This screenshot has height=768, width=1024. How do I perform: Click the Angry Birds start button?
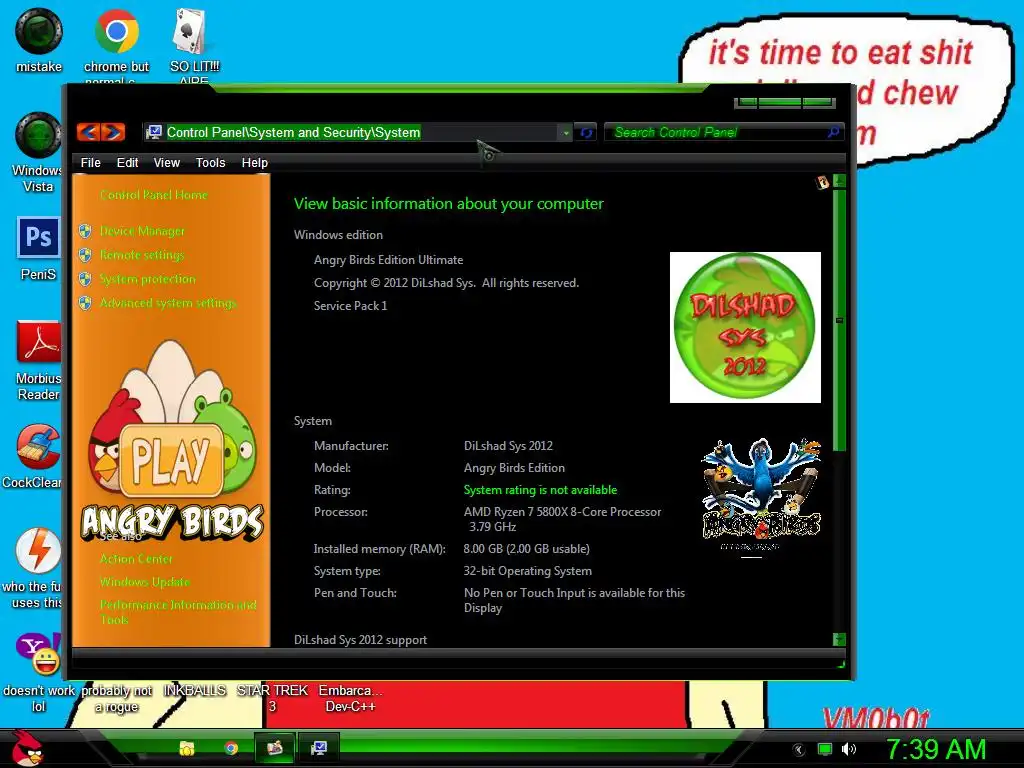(x=27, y=748)
